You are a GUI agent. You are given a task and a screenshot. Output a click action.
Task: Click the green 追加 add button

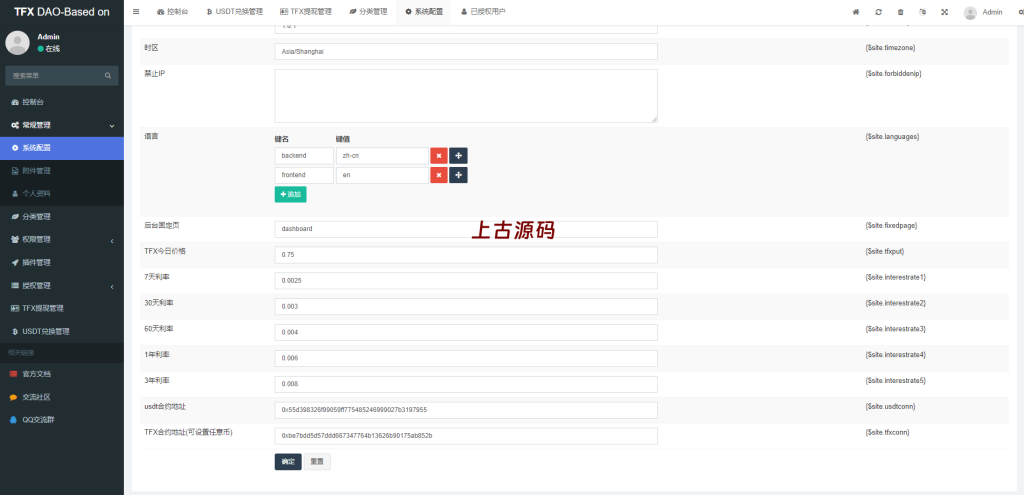click(291, 195)
